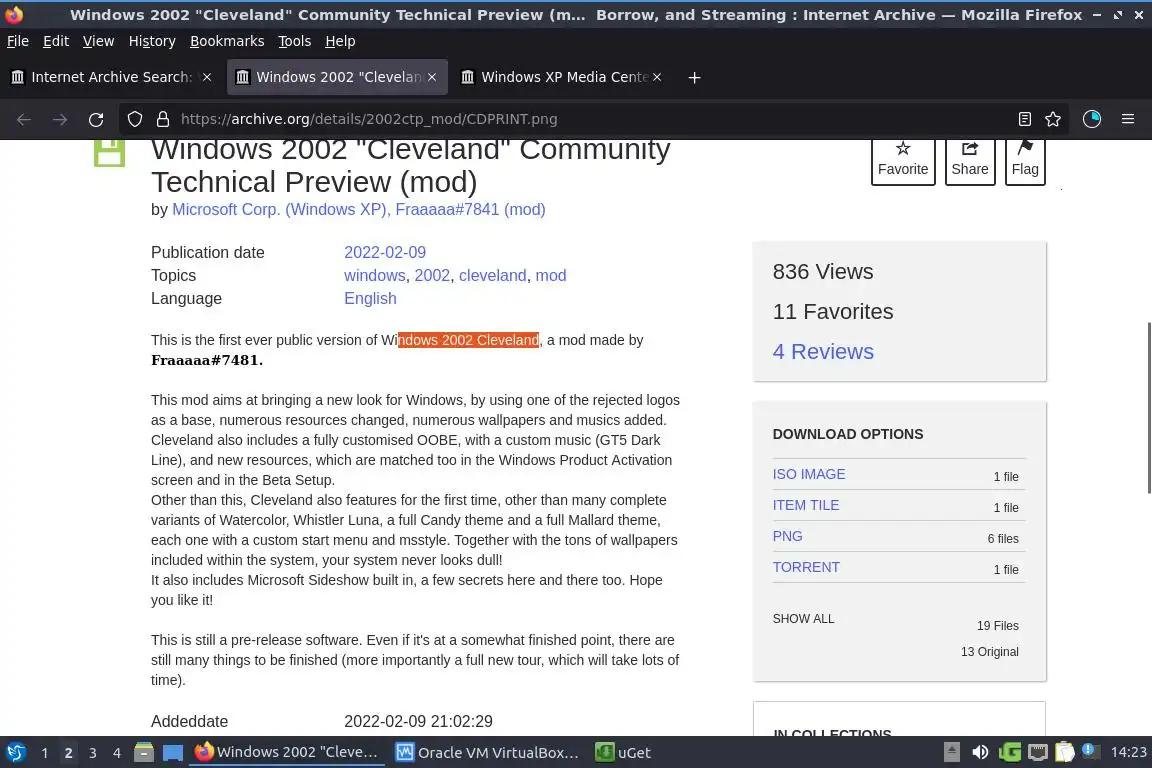1152x768 pixels.
Task: Open the History menu
Action: tap(152, 41)
